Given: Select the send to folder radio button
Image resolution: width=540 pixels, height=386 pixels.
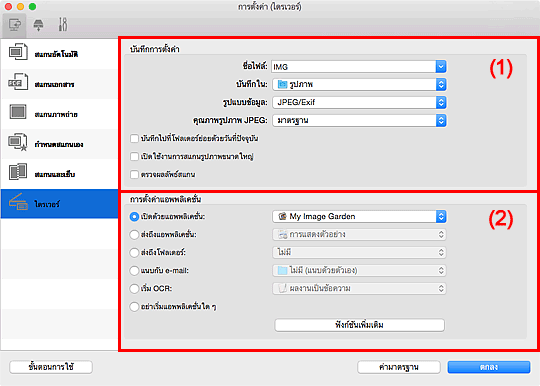Looking at the screenshot, I should tap(134, 252).
